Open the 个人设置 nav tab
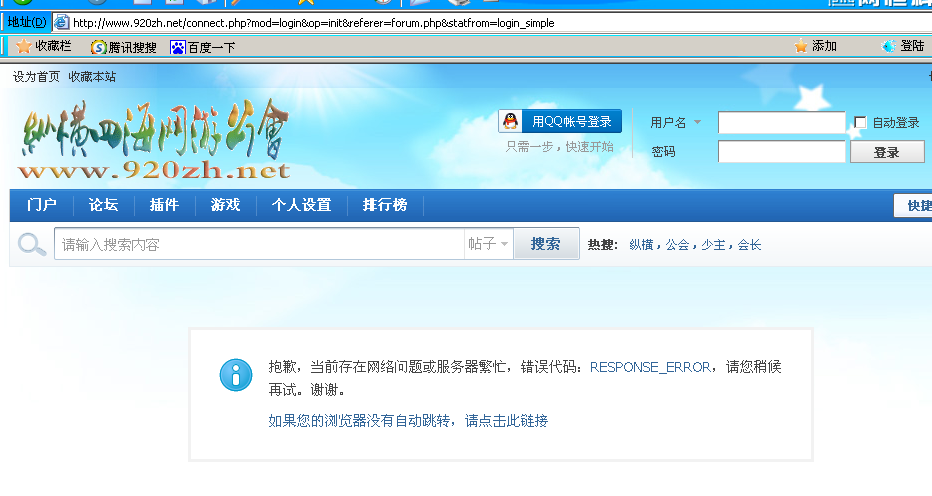Viewport: 932px width, 496px height. pos(301,205)
